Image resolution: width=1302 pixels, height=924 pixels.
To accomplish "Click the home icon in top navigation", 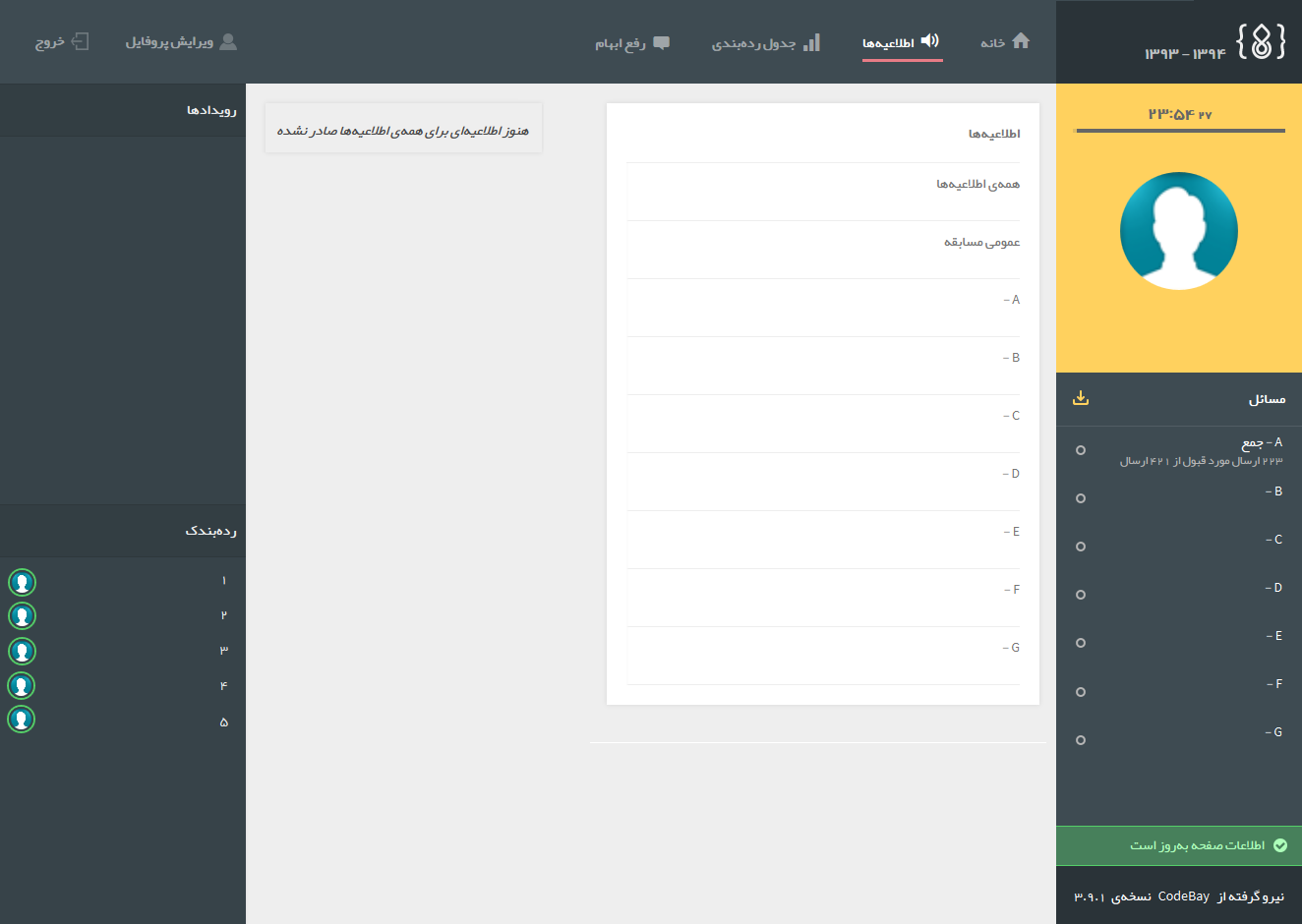I will click(1021, 41).
